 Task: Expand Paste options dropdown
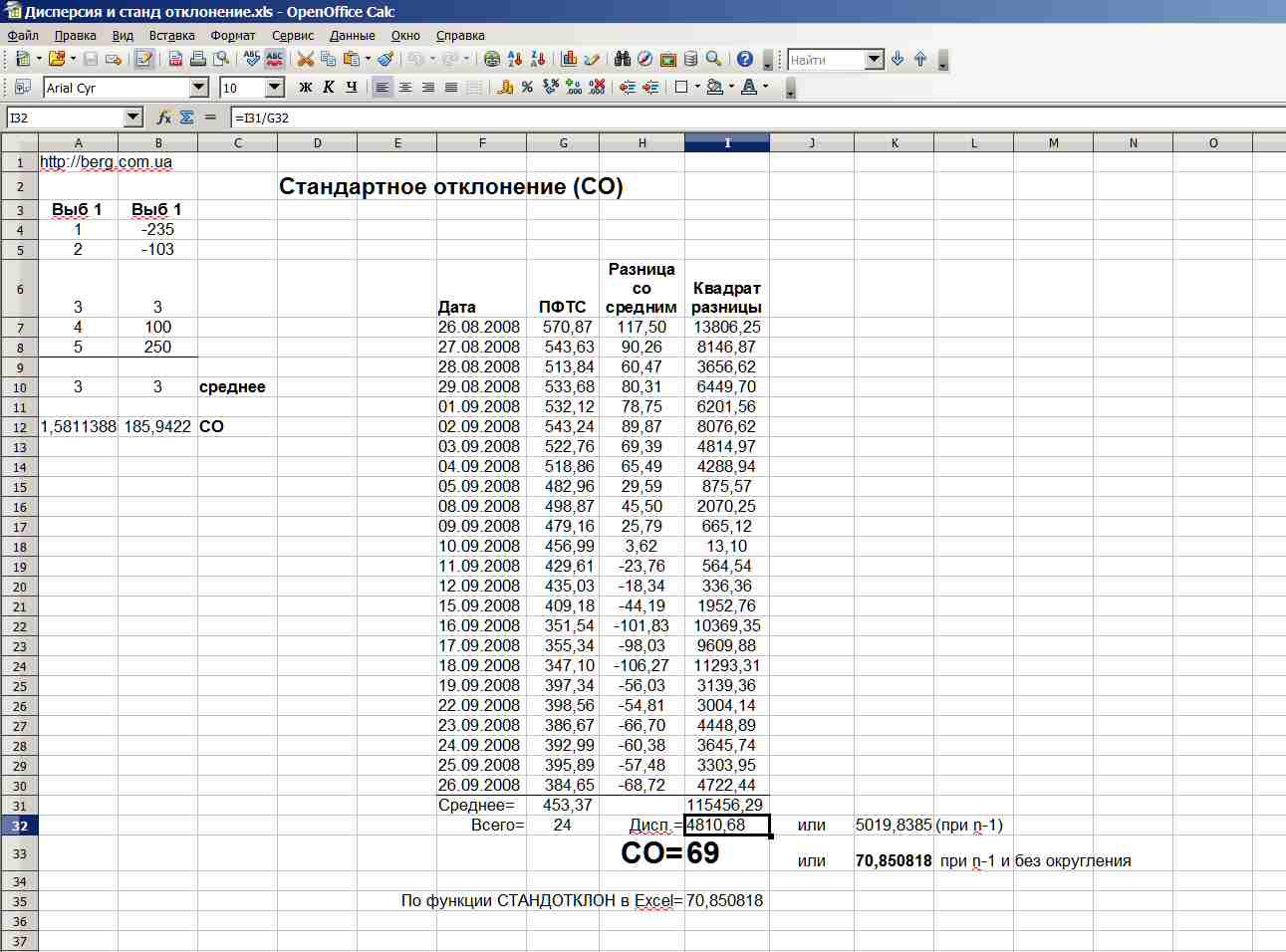click(368, 60)
